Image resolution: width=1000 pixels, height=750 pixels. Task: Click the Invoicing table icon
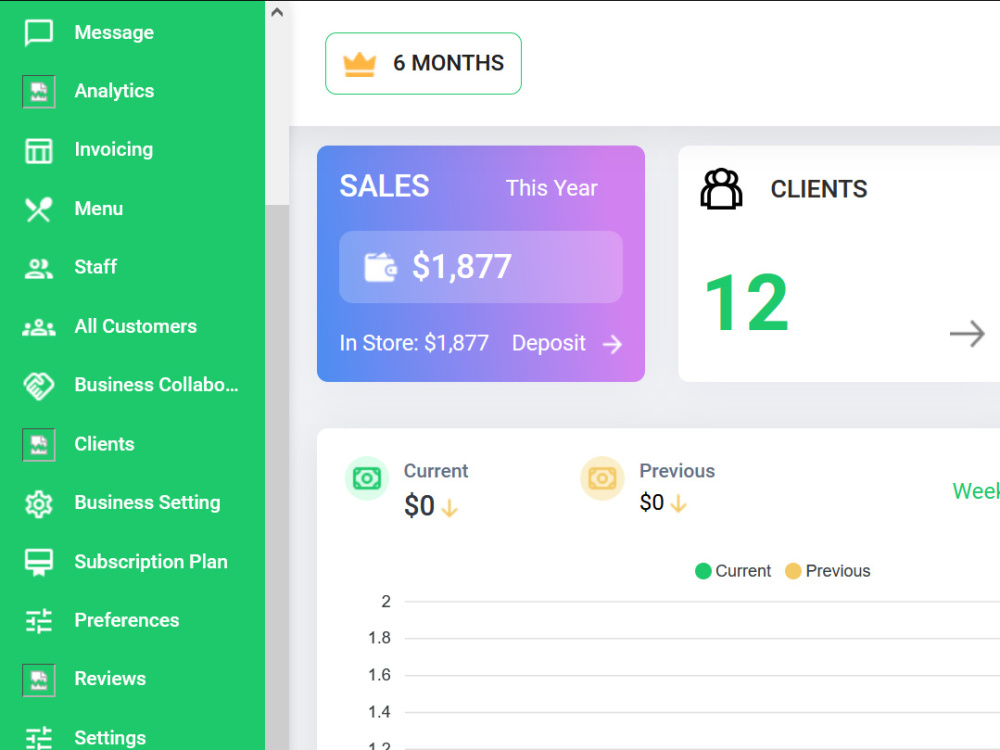click(x=38, y=149)
